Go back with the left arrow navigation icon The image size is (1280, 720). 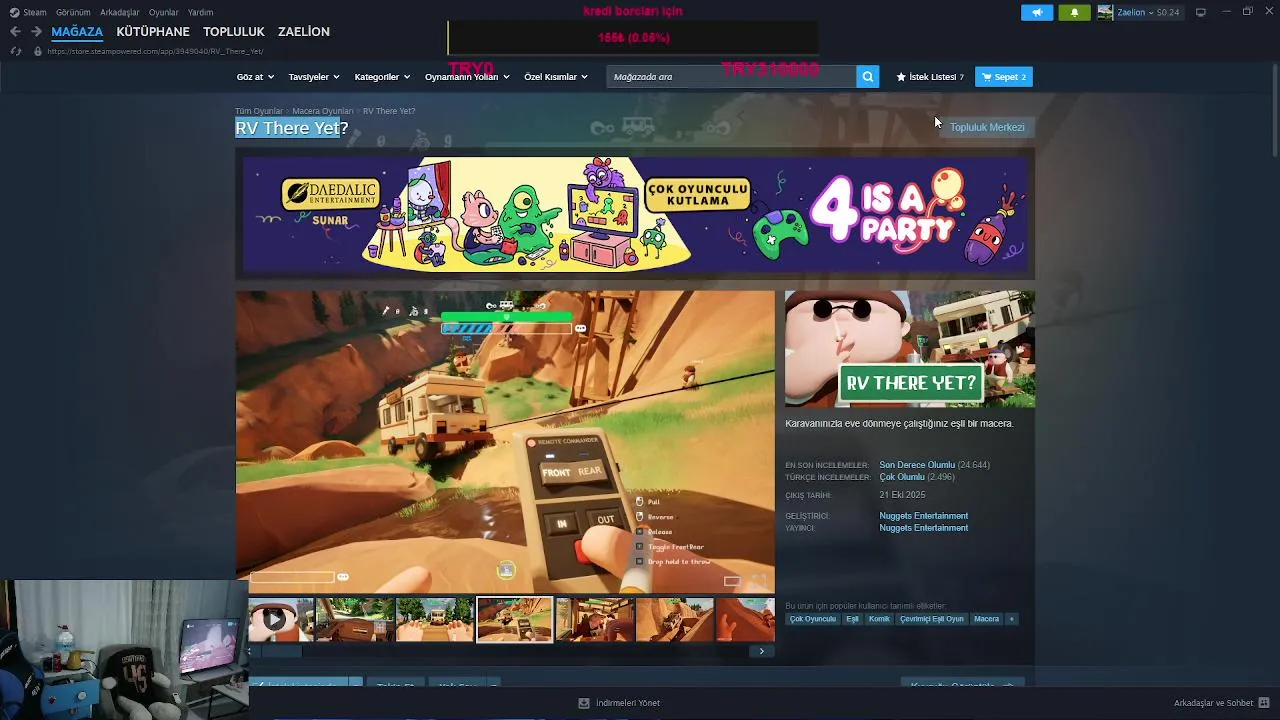tap(15, 32)
